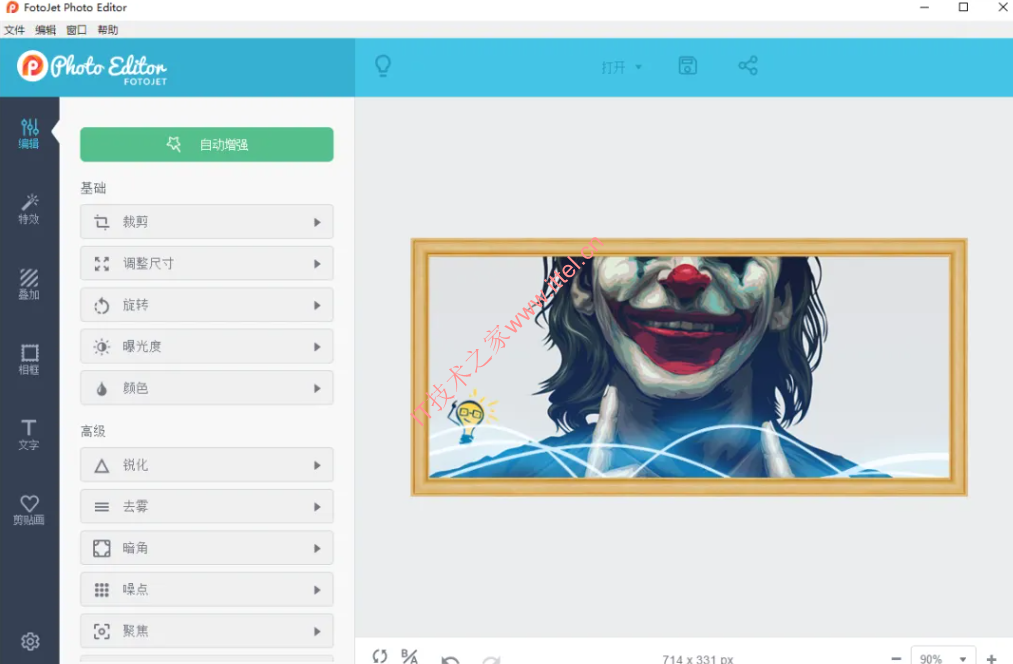This screenshot has width=1013, height=664.
Task: Open the 文件 menu
Action: (x=14, y=30)
